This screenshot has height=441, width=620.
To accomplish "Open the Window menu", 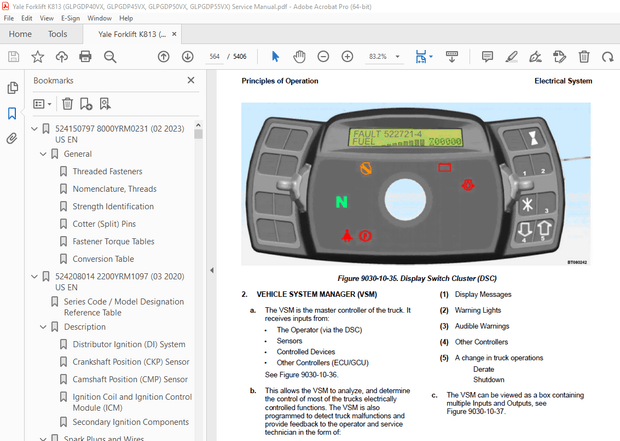I will point(99,18).
